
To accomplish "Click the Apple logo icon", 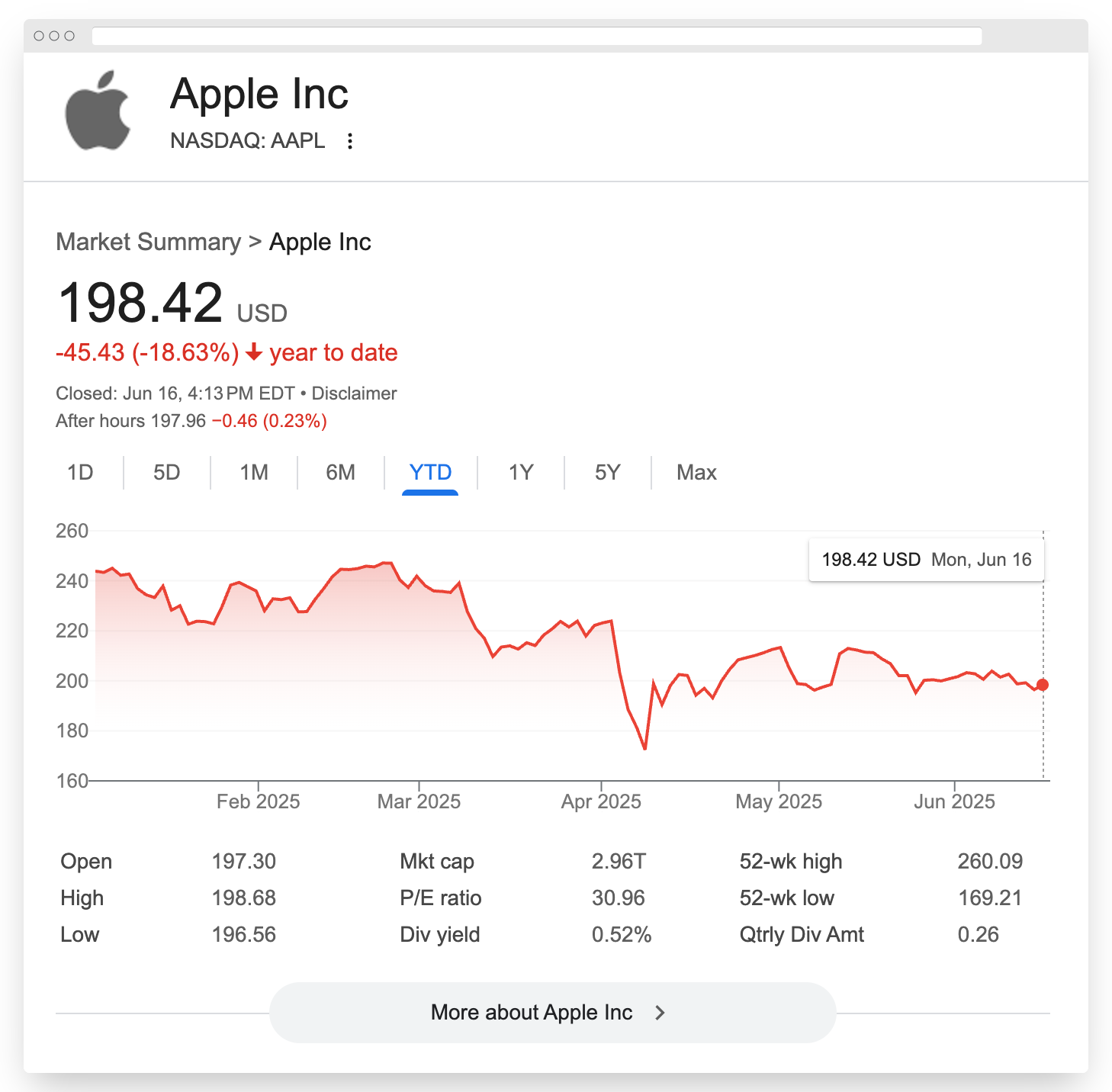I will [x=98, y=111].
